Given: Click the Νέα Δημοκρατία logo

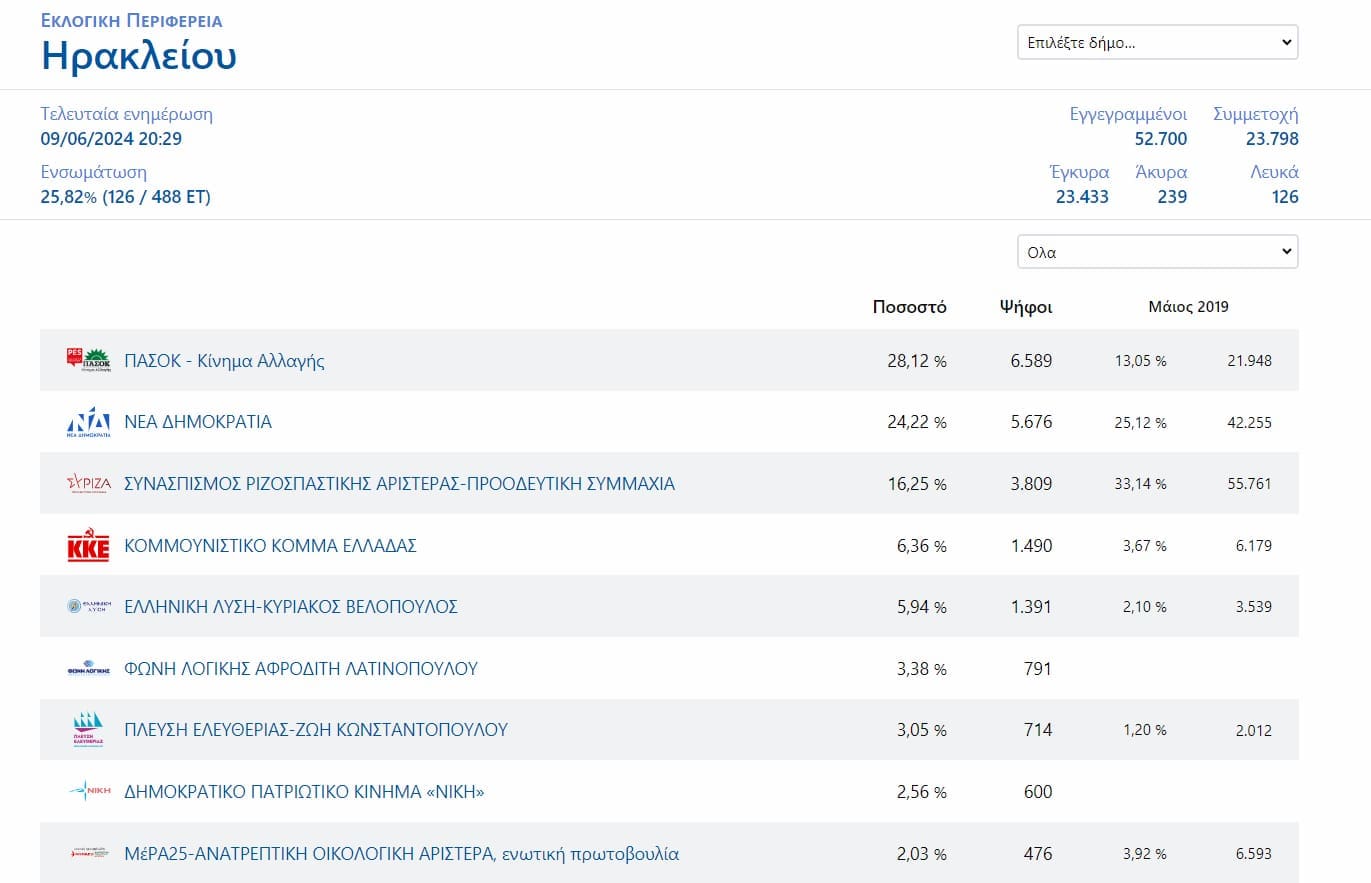Looking at the screenshot, I should click(x=88, y=422).
